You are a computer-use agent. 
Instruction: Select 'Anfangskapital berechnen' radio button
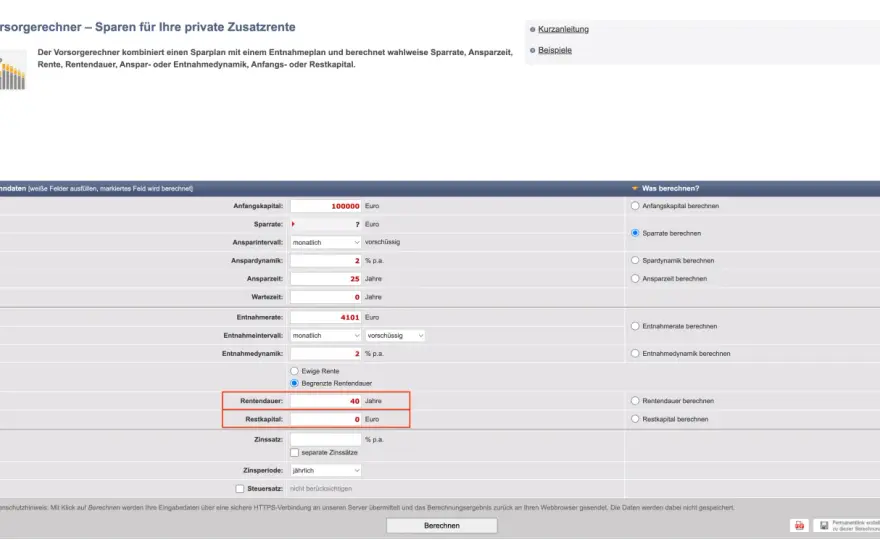635,206
